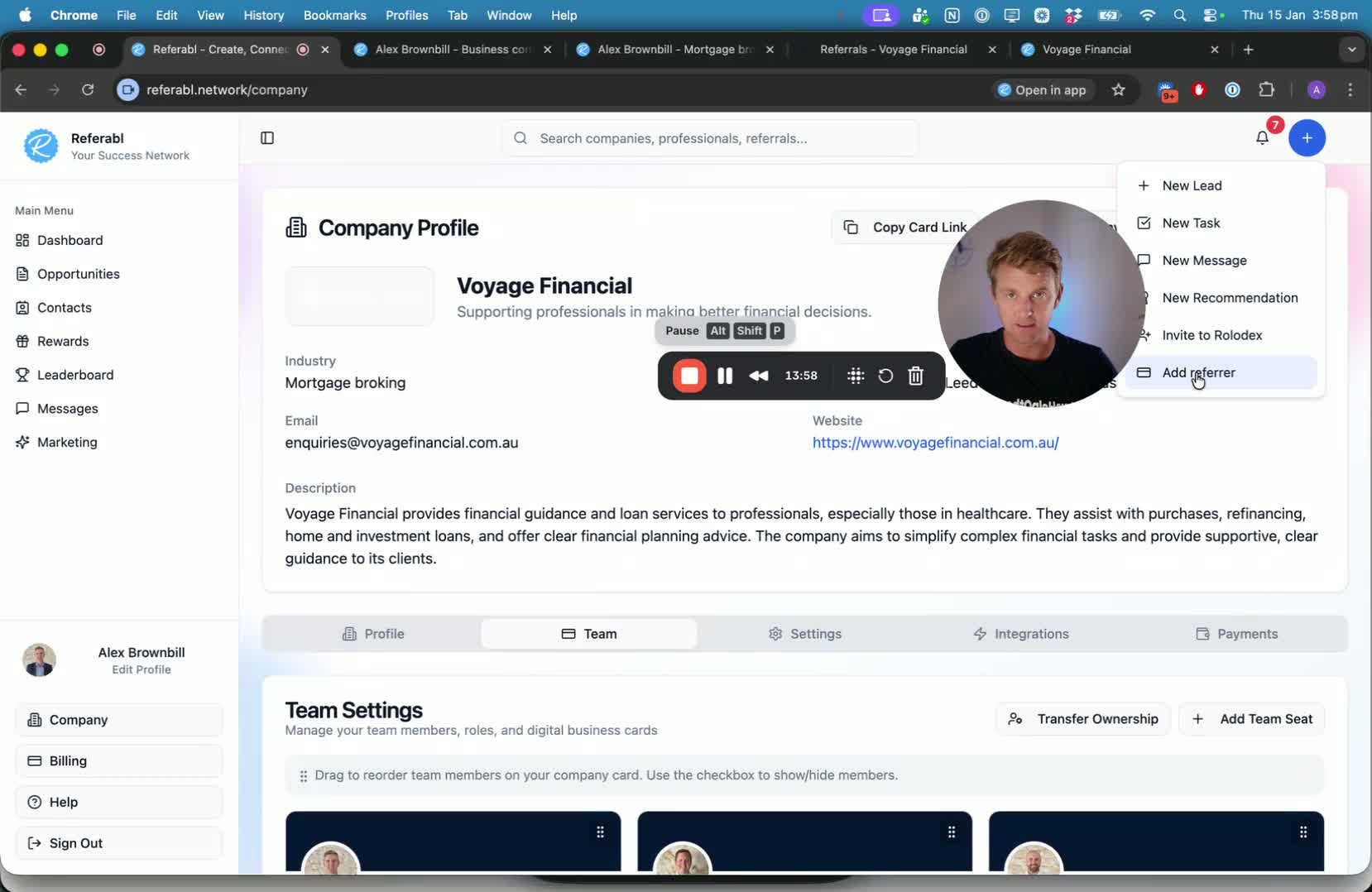The image size is (1372, 892).
Task: Click Add Team Seat
Action: click(x=1252, y=719)
